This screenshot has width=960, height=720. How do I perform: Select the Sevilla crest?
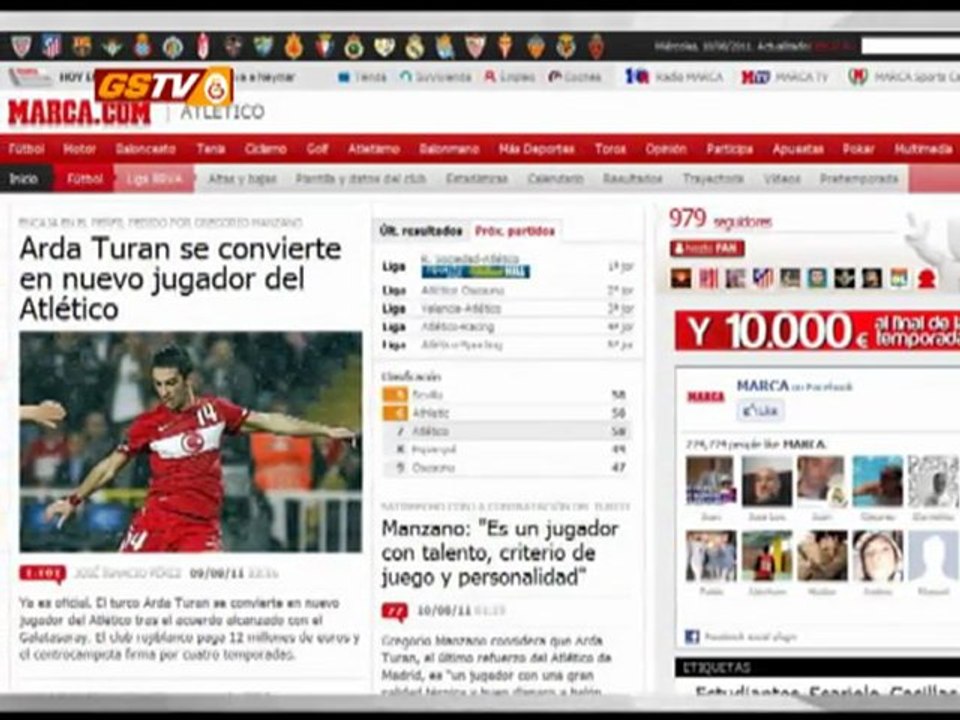point(475,46)
